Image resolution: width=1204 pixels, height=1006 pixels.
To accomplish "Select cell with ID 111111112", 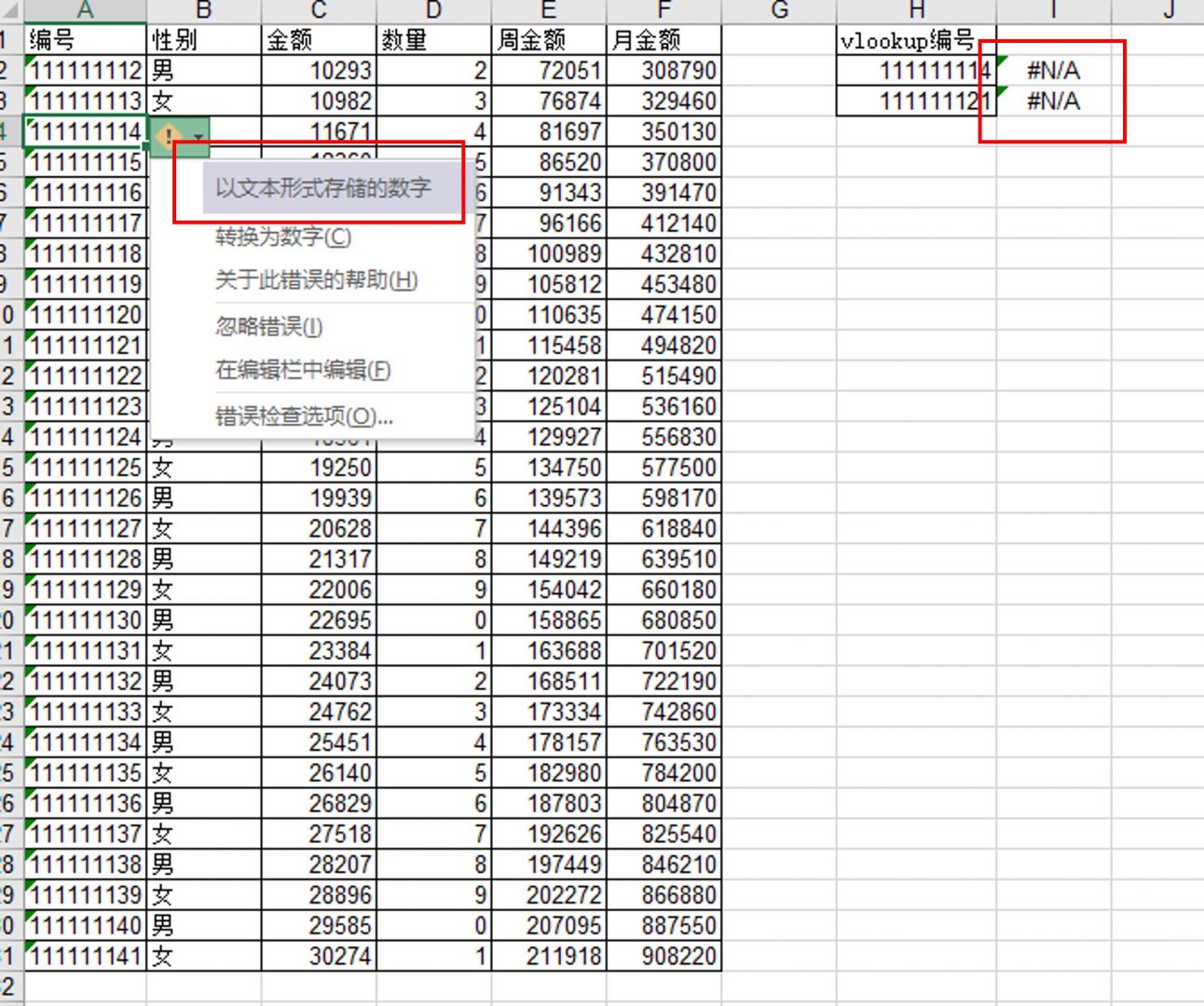I will tap(85, 71).
